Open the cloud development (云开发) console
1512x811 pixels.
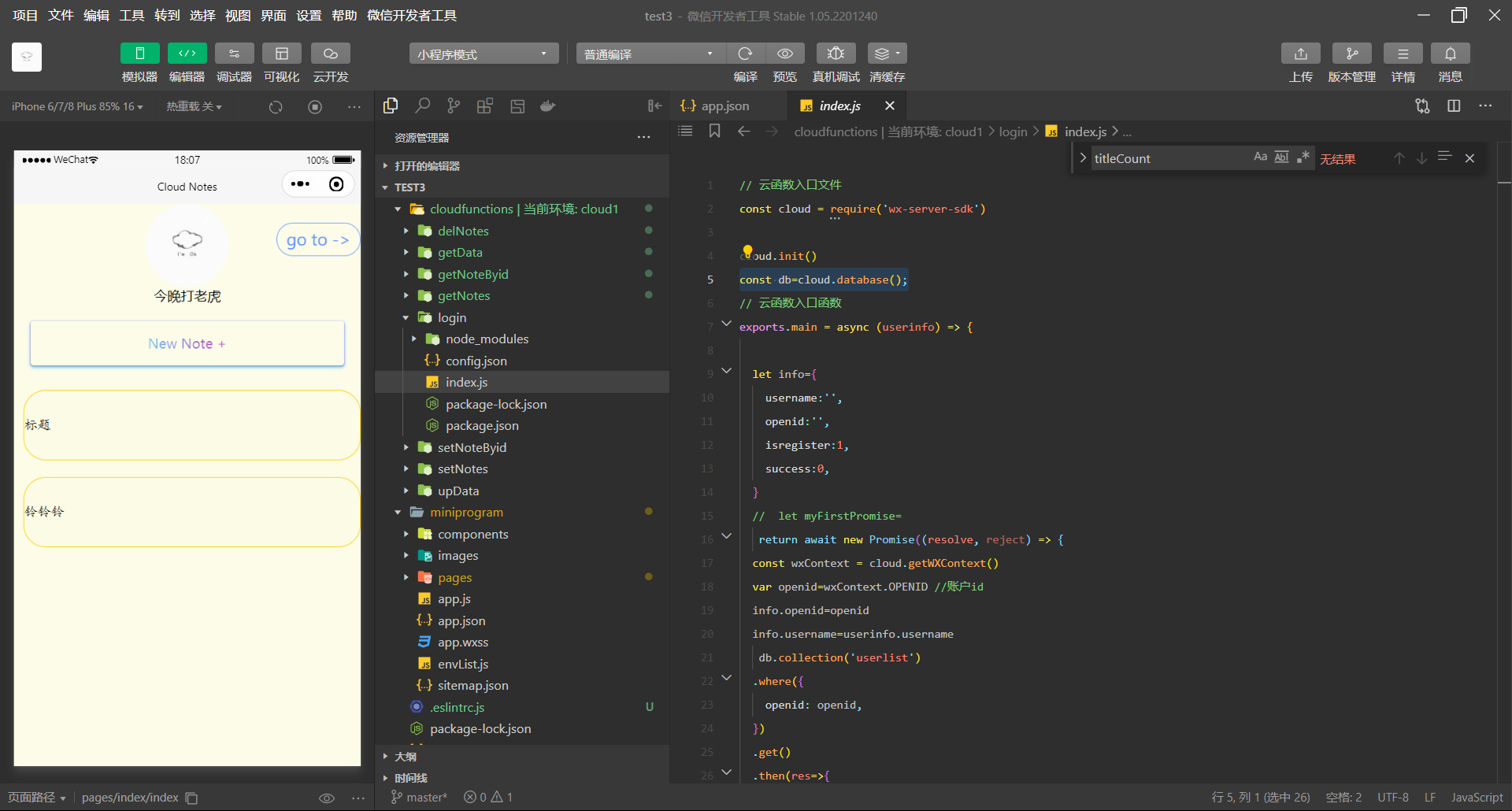point(330,54)
